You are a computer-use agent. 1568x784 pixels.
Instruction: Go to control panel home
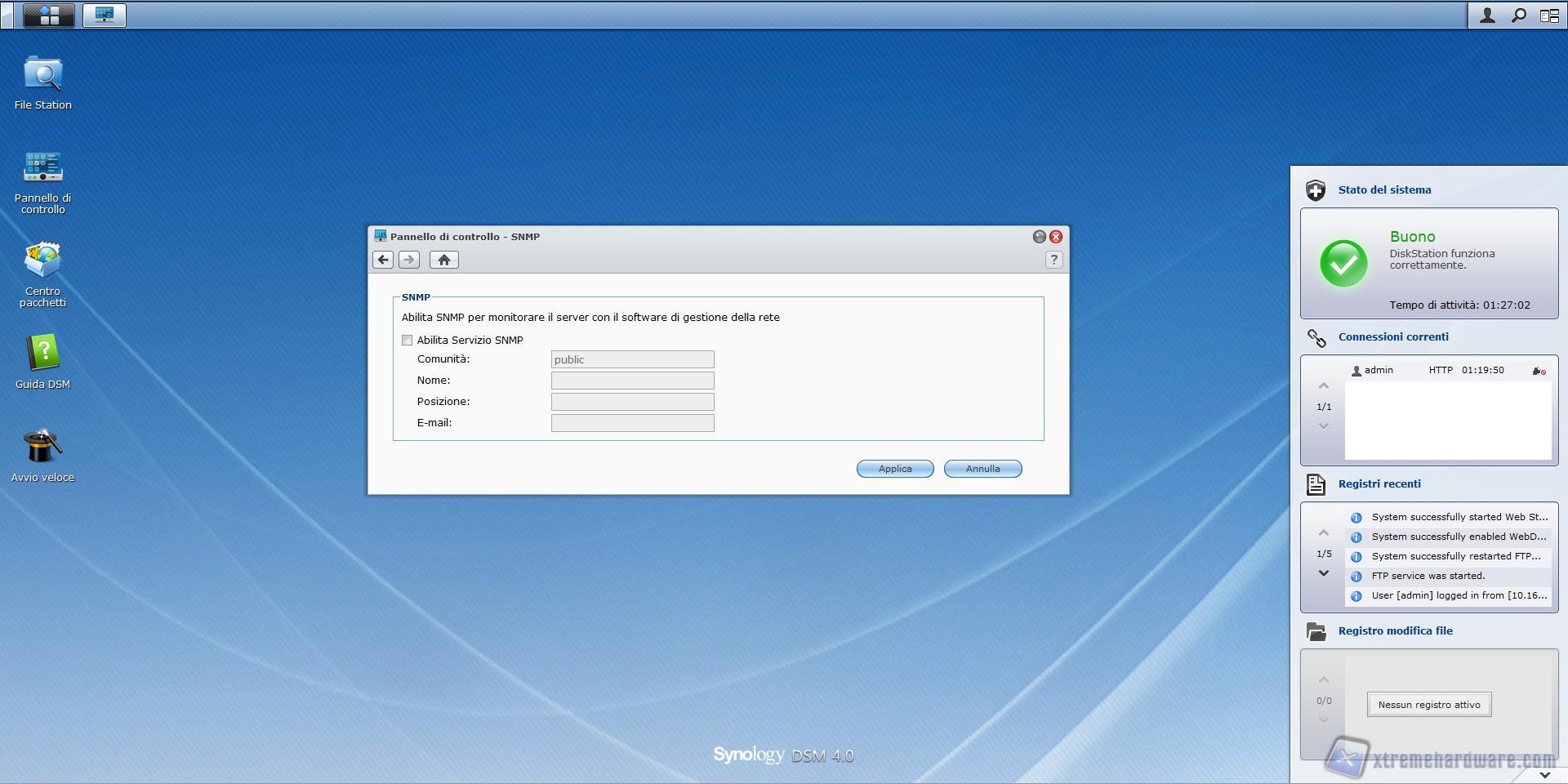coord(443,260)
